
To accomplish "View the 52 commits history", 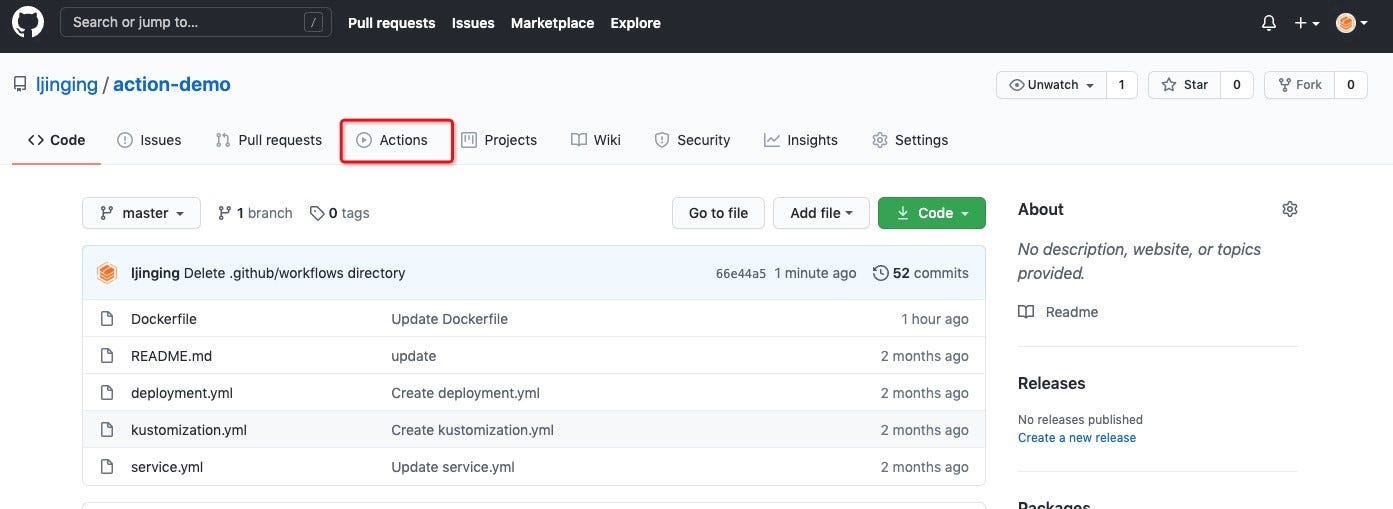I will (x=921, y=273).
